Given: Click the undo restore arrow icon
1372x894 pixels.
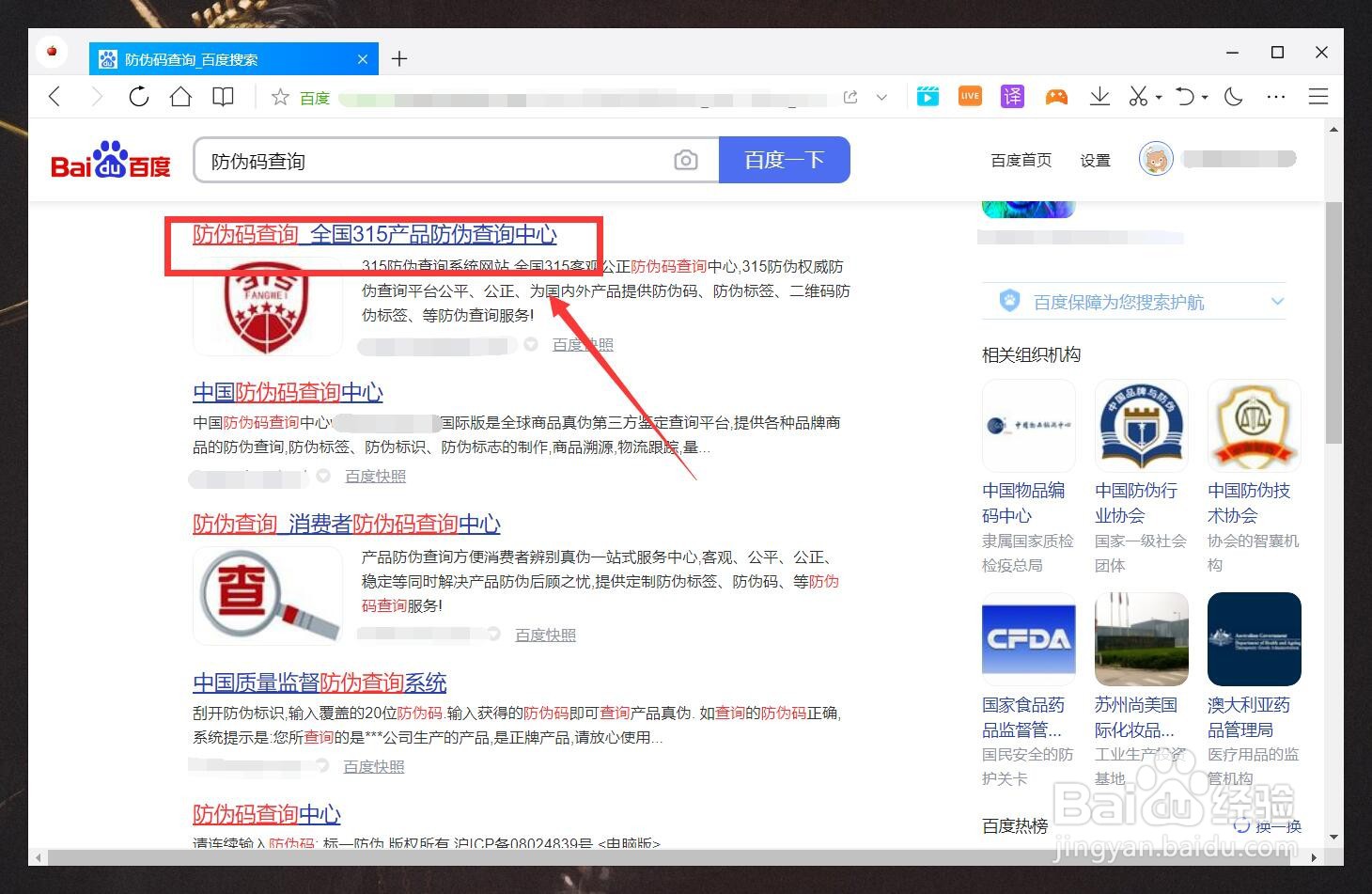Looking at the screenshot, I should click(1186, 96).
